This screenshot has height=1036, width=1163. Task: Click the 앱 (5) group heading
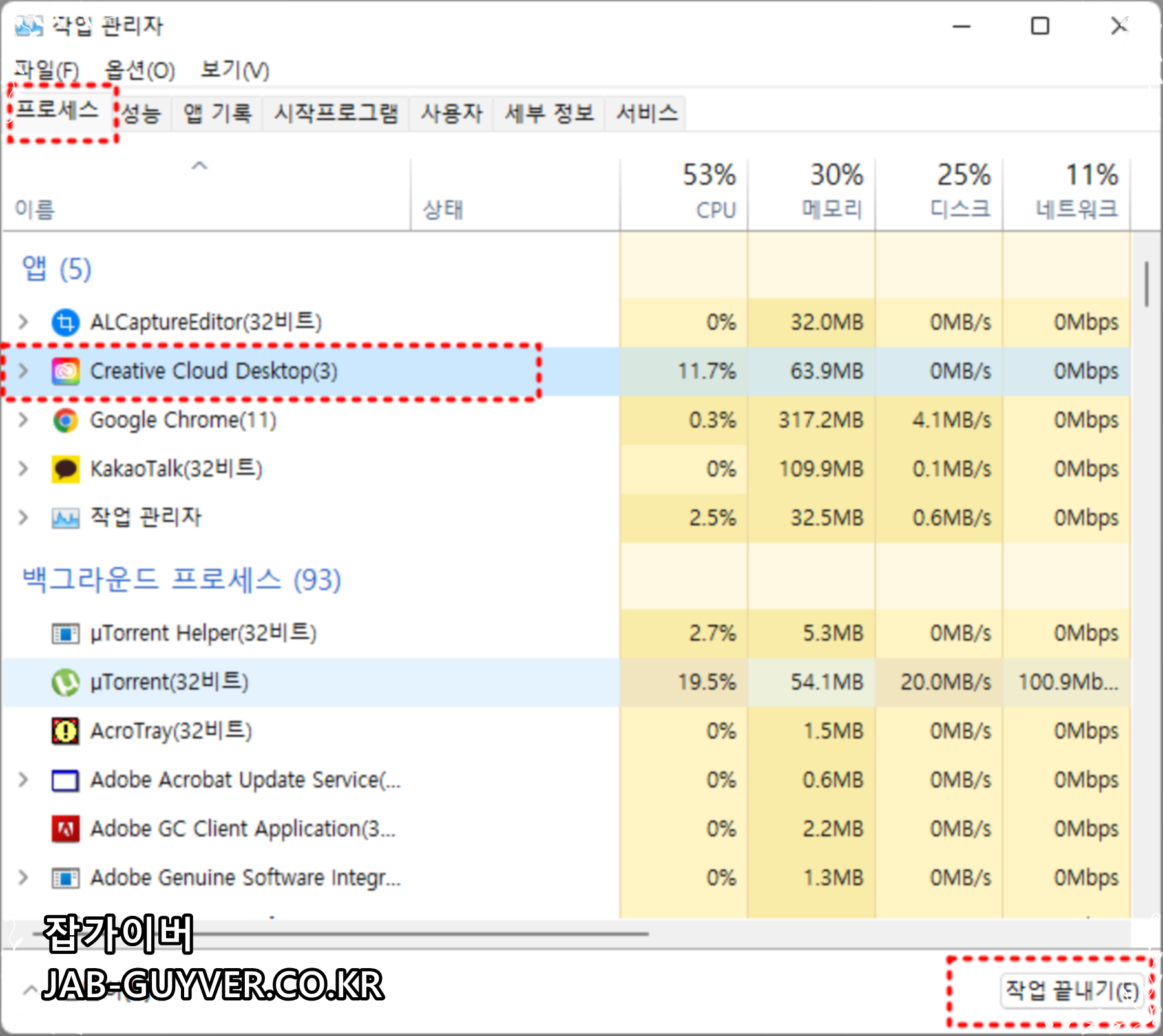point(57,269)
